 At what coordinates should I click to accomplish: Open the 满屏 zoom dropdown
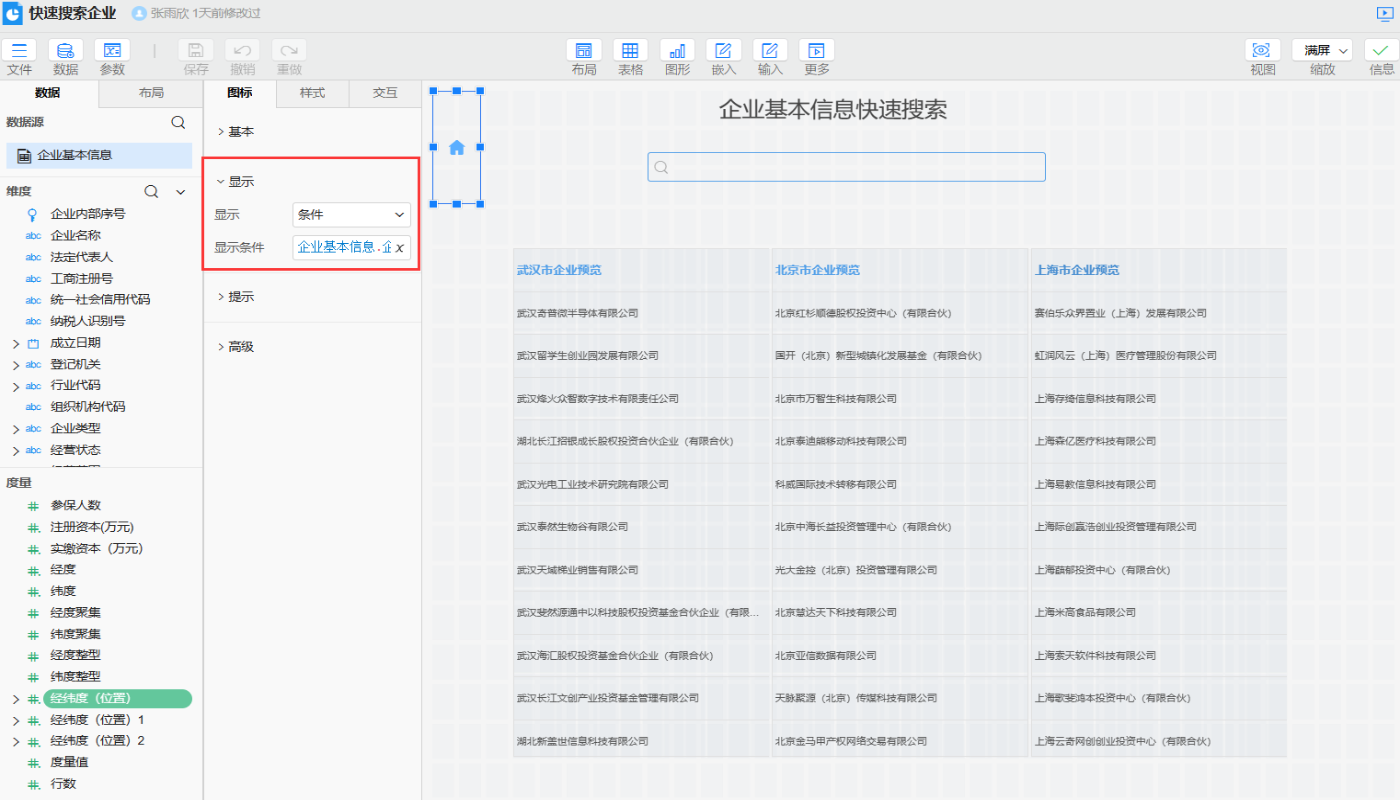pos(1322,50)
